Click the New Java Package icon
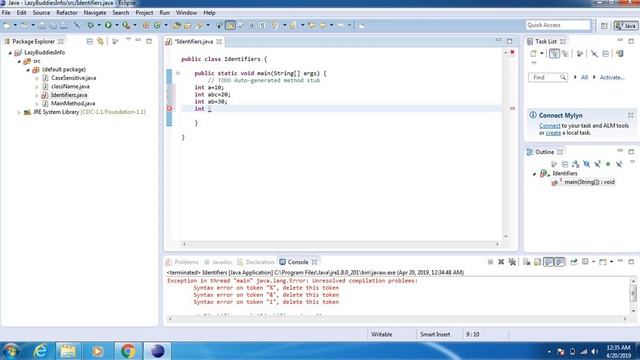 pos(146,25)
